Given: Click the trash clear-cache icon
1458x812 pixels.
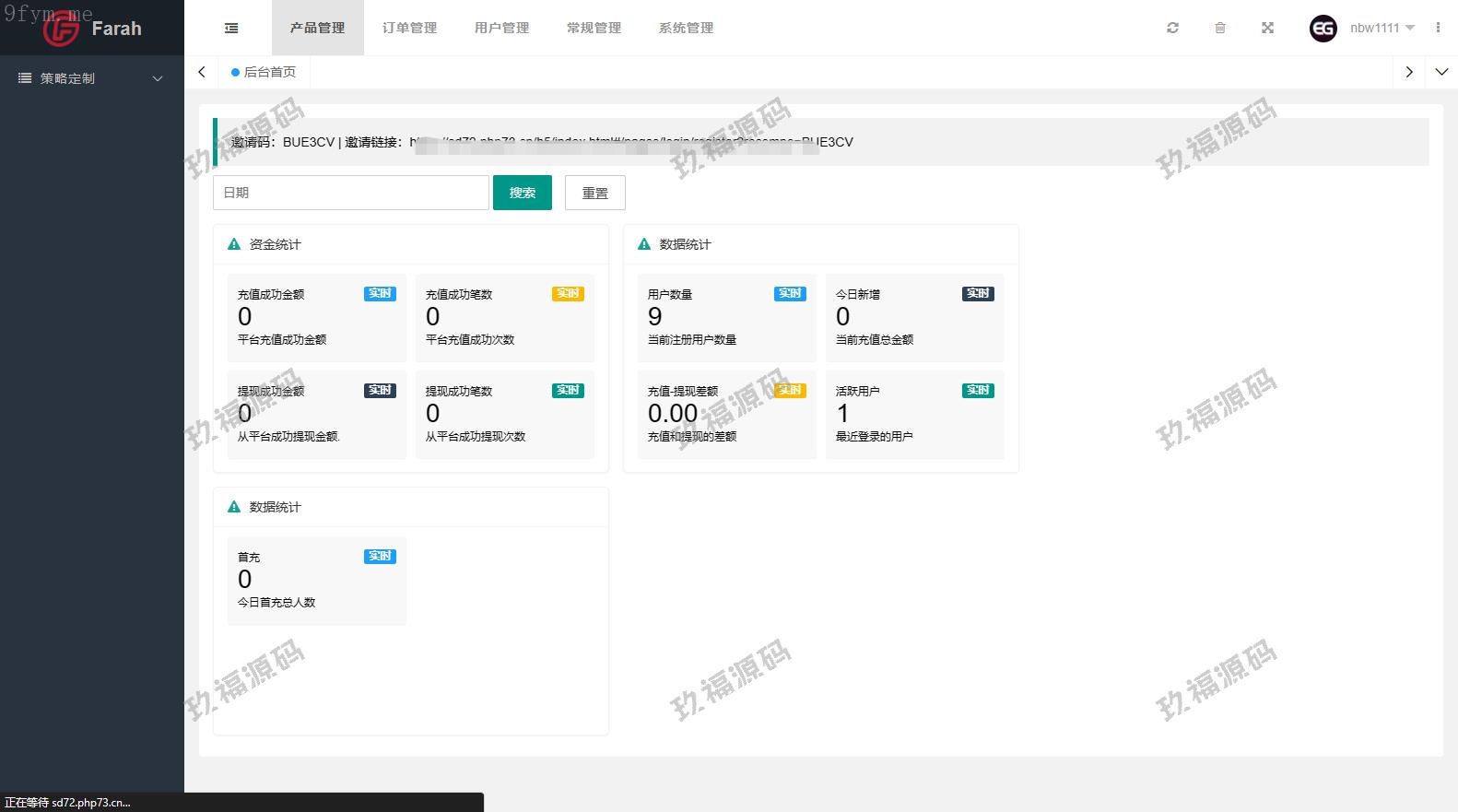Looking at the screenshot, I should (x=1220, y=28).
